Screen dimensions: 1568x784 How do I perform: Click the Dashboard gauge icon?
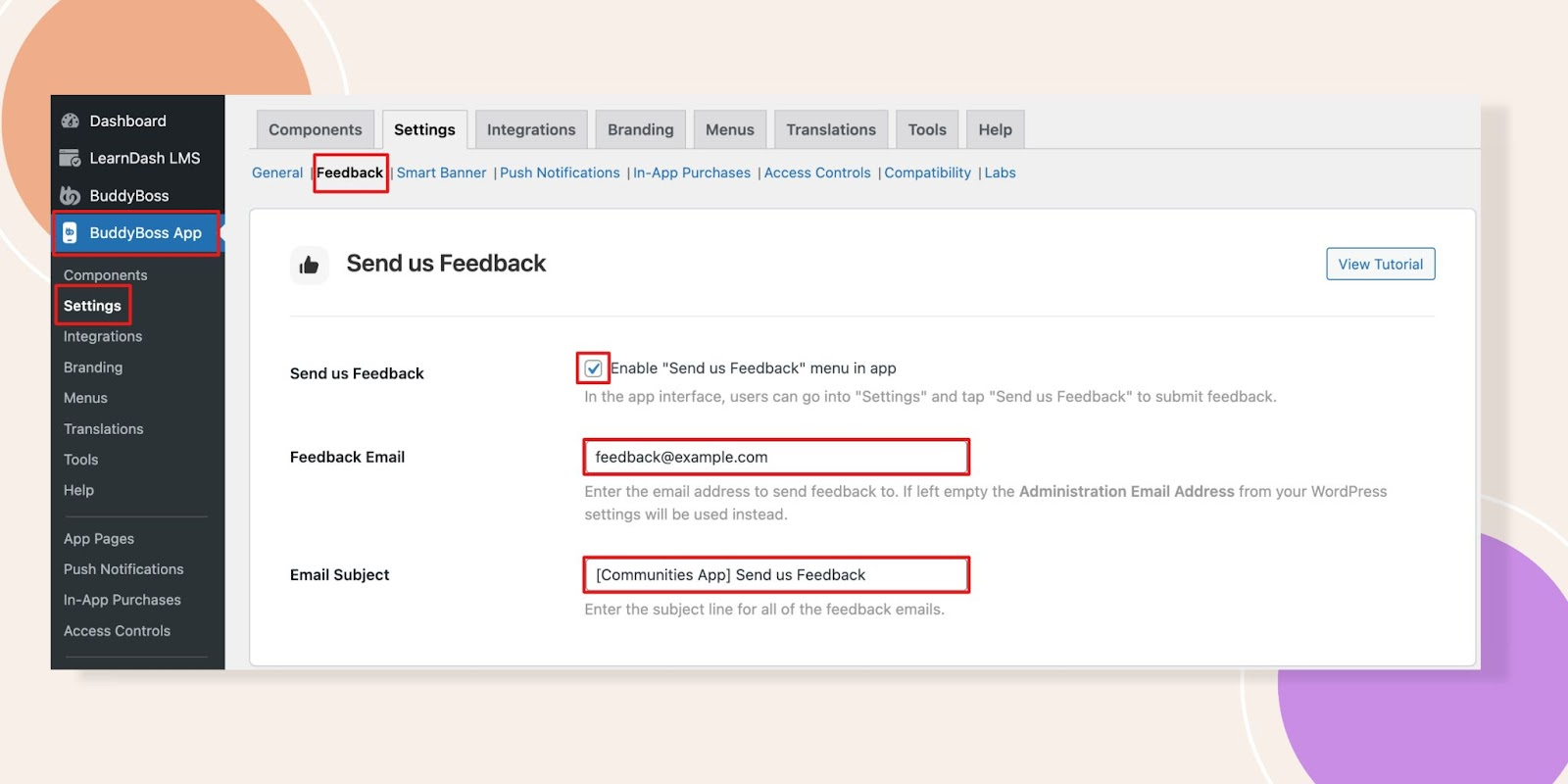70,121
